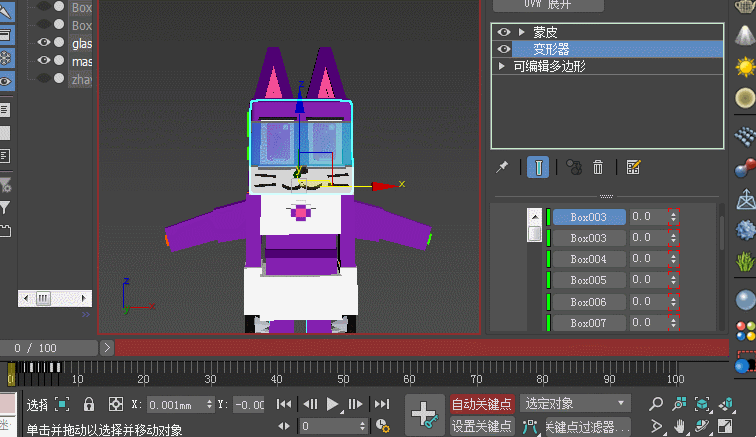Toggle key mode double-arrow icon
The height and width of the screenshot is (437, 756).
(284, 426)
